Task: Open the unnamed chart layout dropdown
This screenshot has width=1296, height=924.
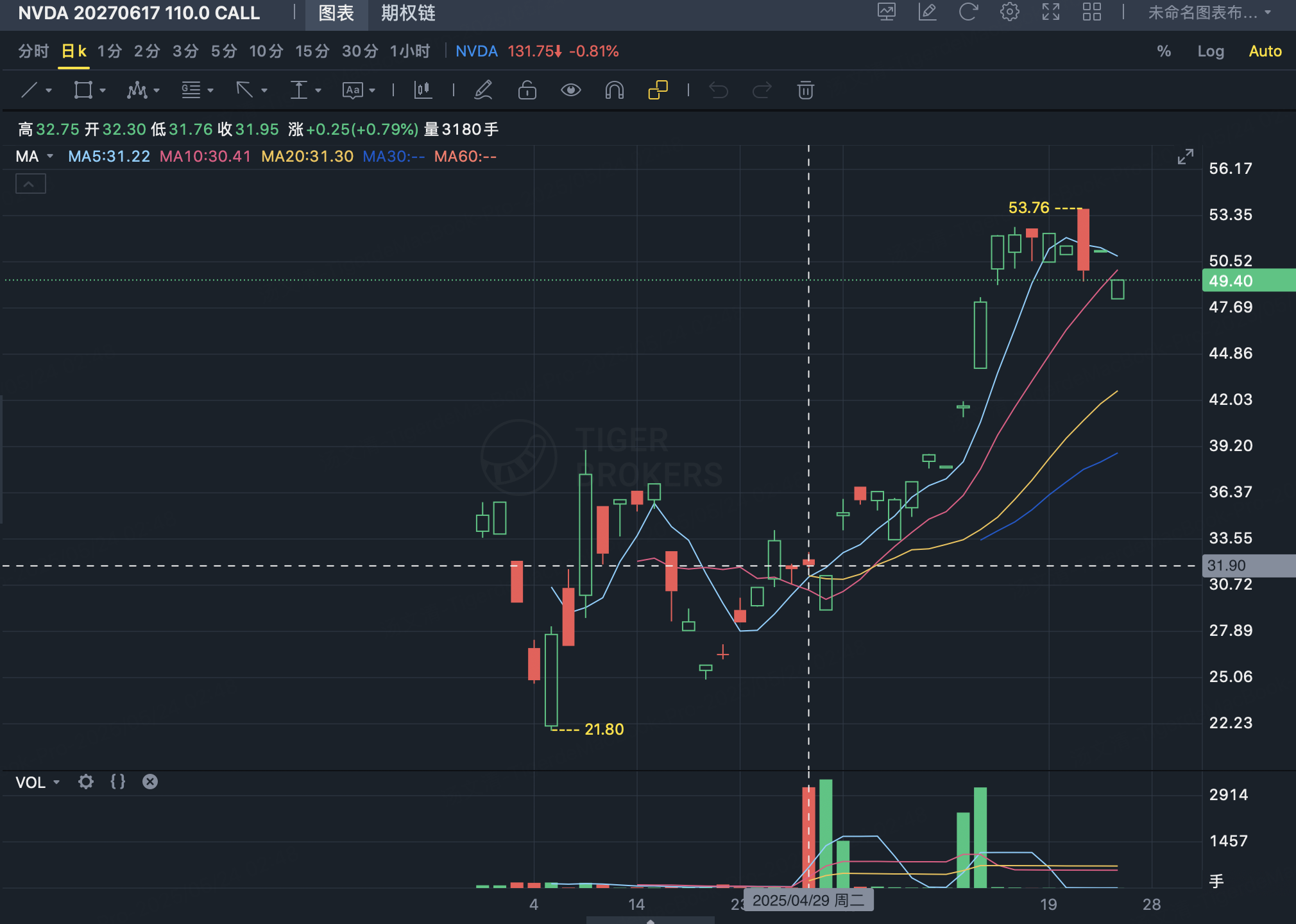Action: point(1209,13)
